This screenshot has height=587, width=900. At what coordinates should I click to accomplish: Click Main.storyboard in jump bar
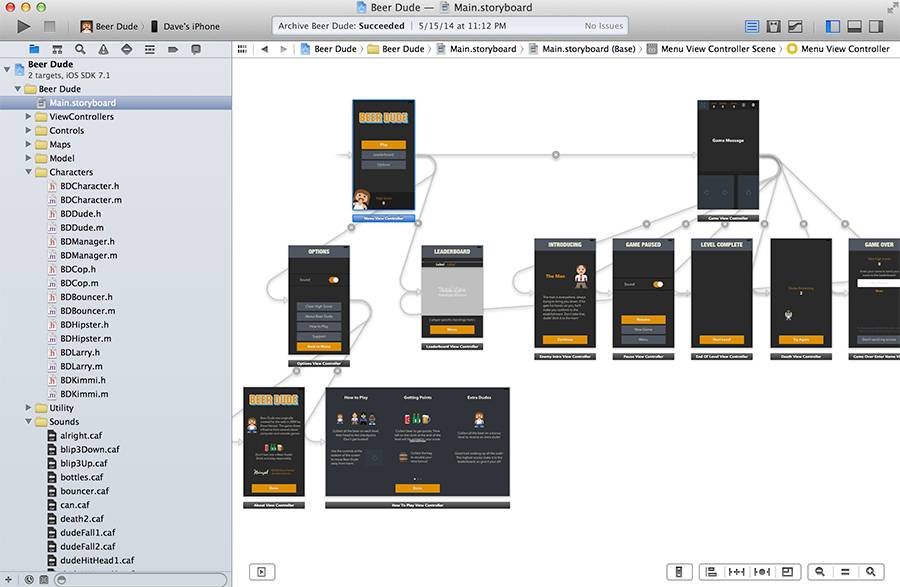(476, 49)
